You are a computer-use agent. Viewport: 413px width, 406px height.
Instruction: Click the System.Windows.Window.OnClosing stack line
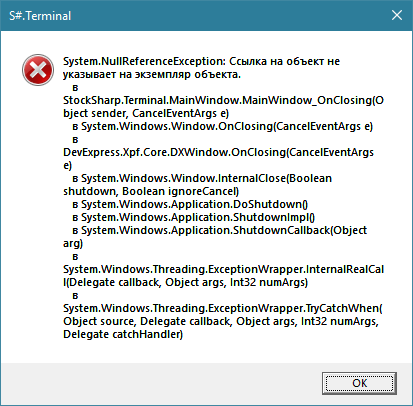(222, 126)
